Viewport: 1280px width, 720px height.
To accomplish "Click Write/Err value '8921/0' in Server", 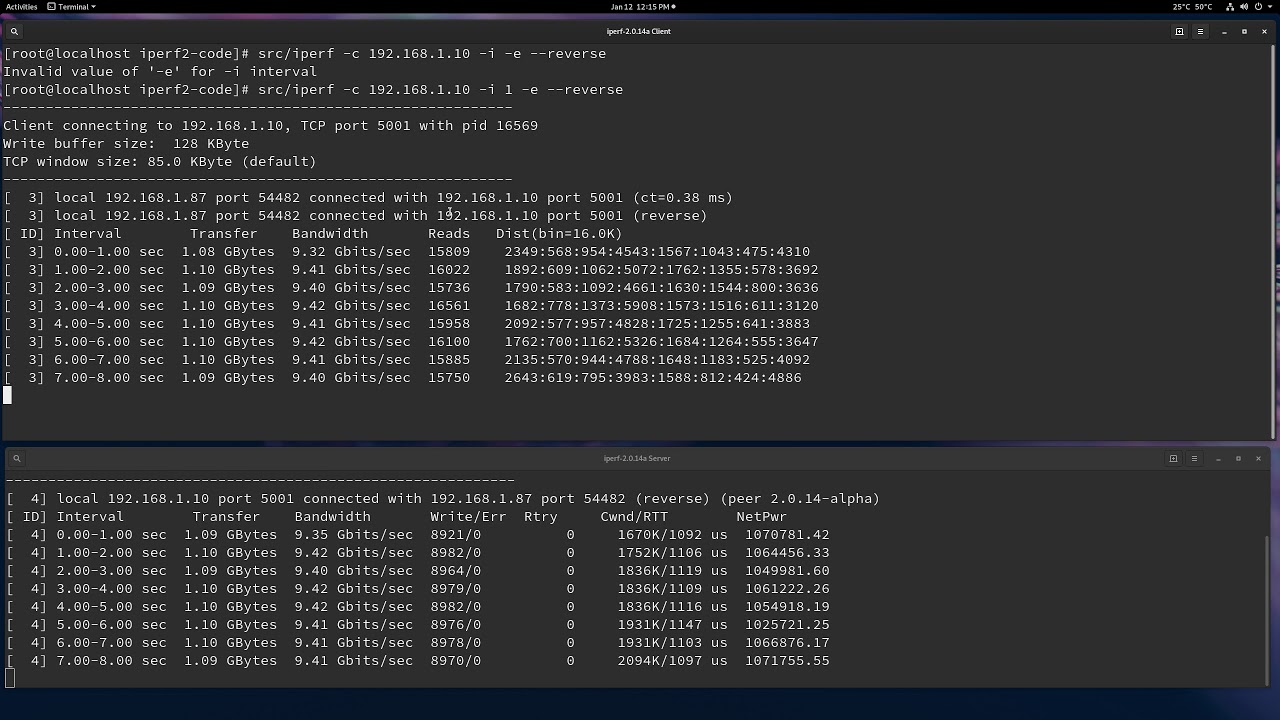I will click(x=456, y=534).
